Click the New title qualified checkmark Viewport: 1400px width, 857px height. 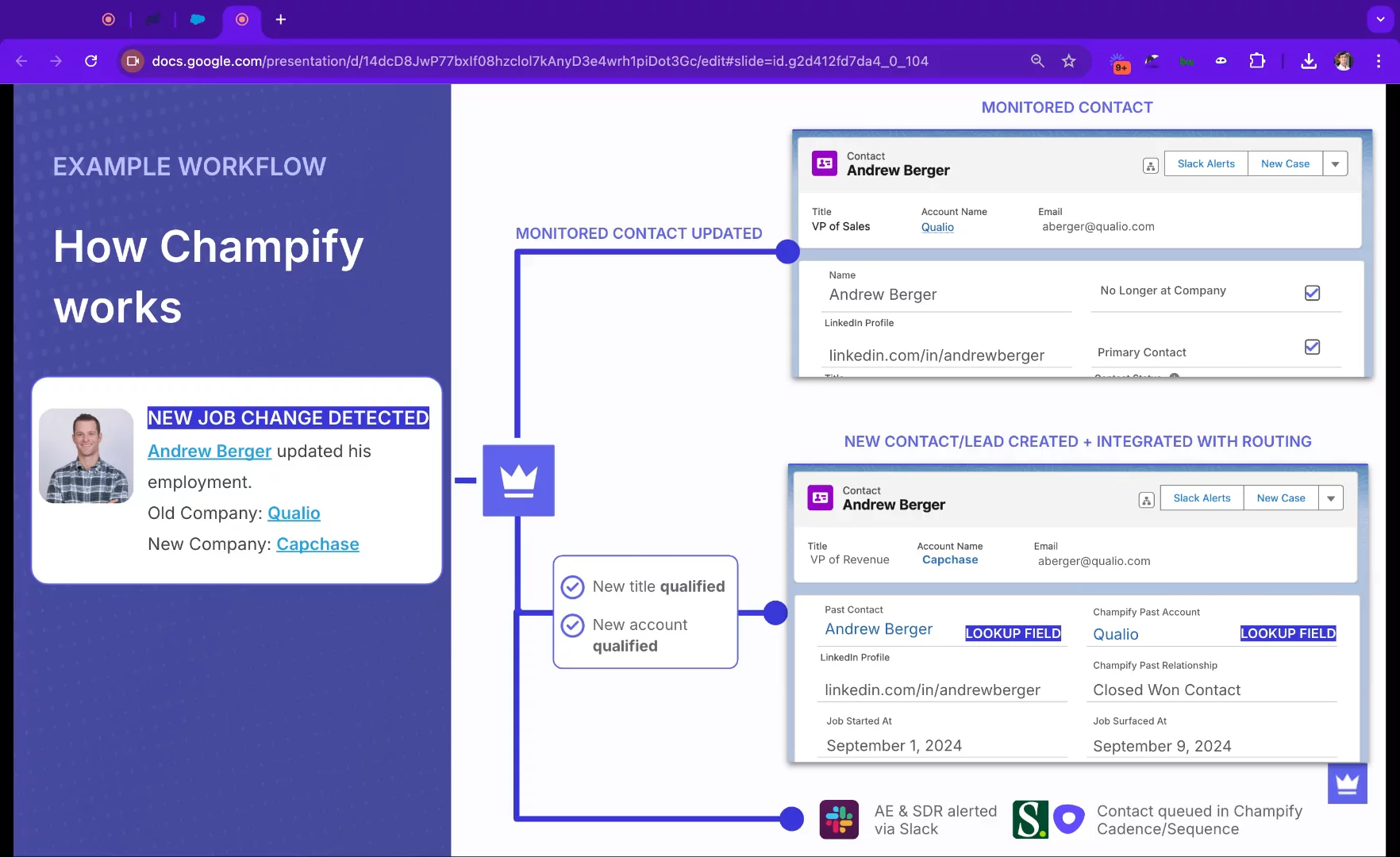tap(572, 587)
